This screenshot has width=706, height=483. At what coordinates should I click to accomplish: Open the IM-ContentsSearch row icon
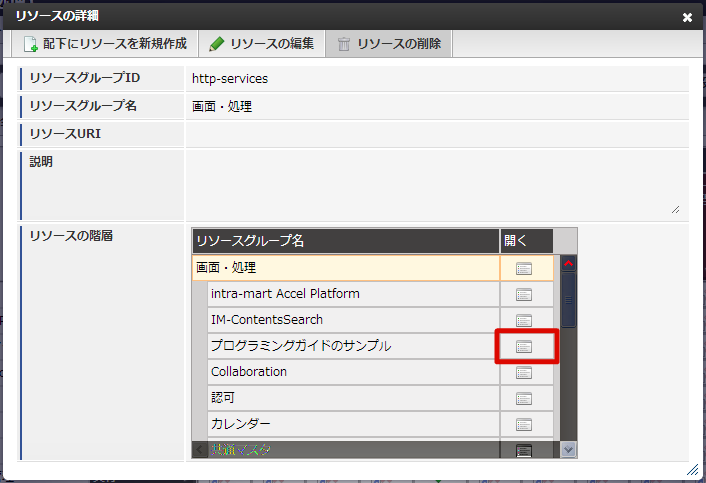pyautogui.click(x=524, y=320)
